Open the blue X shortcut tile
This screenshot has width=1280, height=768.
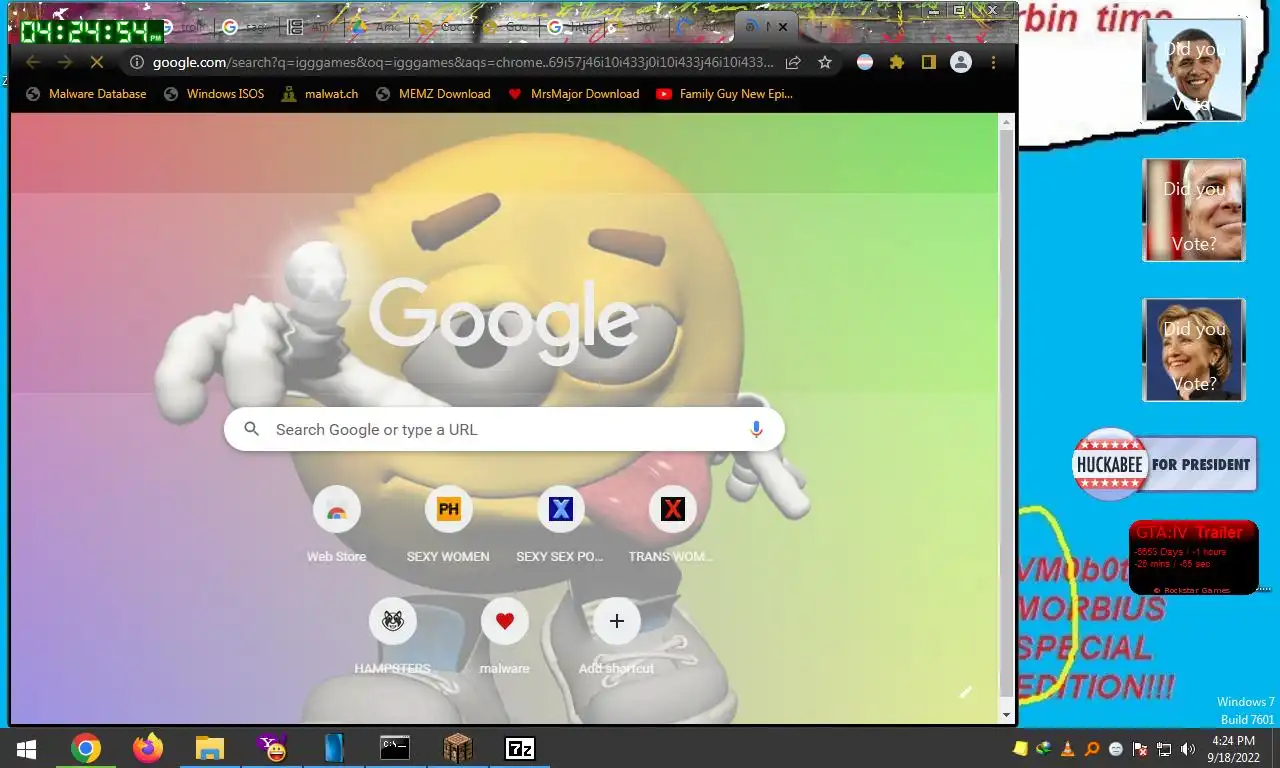tap(560, 525)
